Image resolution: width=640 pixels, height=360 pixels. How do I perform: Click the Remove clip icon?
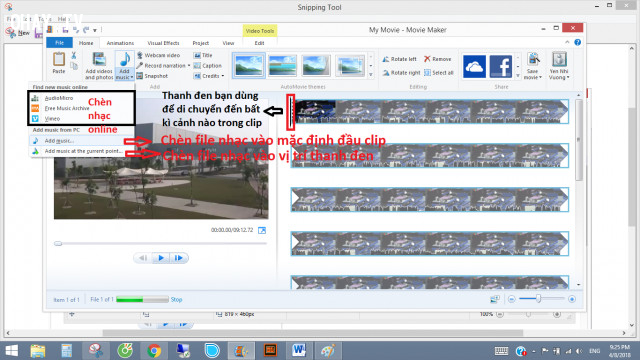click(427, 59)
